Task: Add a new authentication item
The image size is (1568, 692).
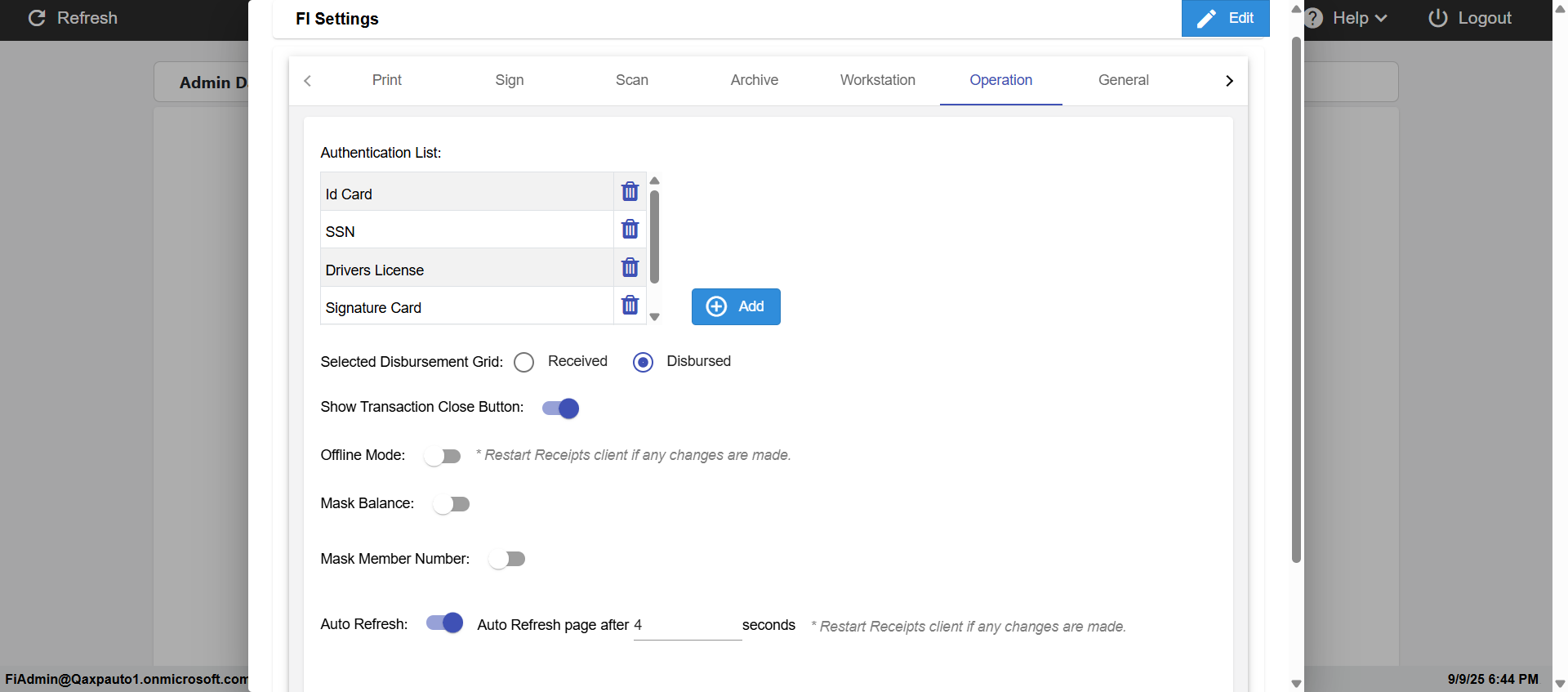Action: pos(735,306)
